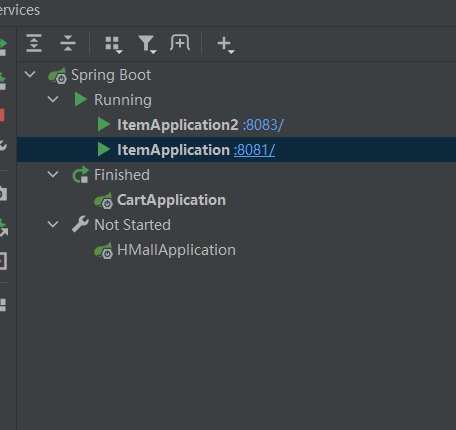Click the ItemApplication row's green run icon

(104, 149)
